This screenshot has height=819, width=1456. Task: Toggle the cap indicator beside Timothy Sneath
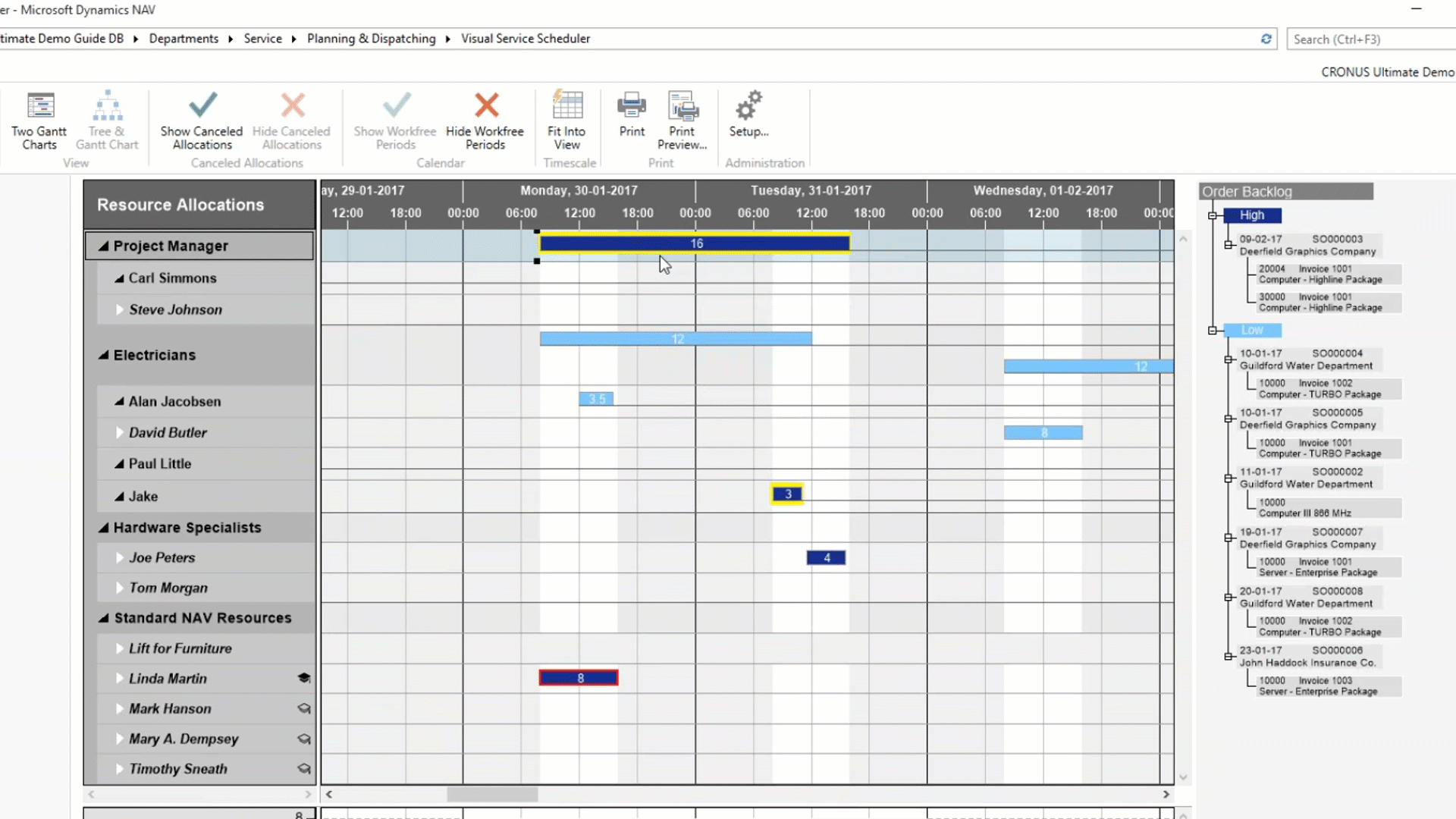point(303,768)
